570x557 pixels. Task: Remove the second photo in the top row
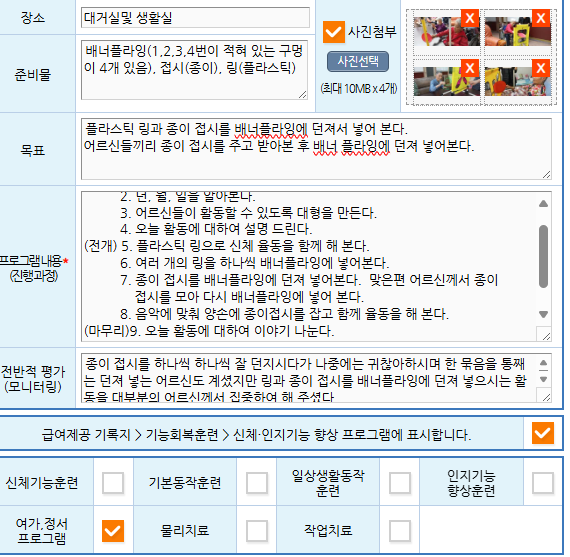(x=541, y=17)
